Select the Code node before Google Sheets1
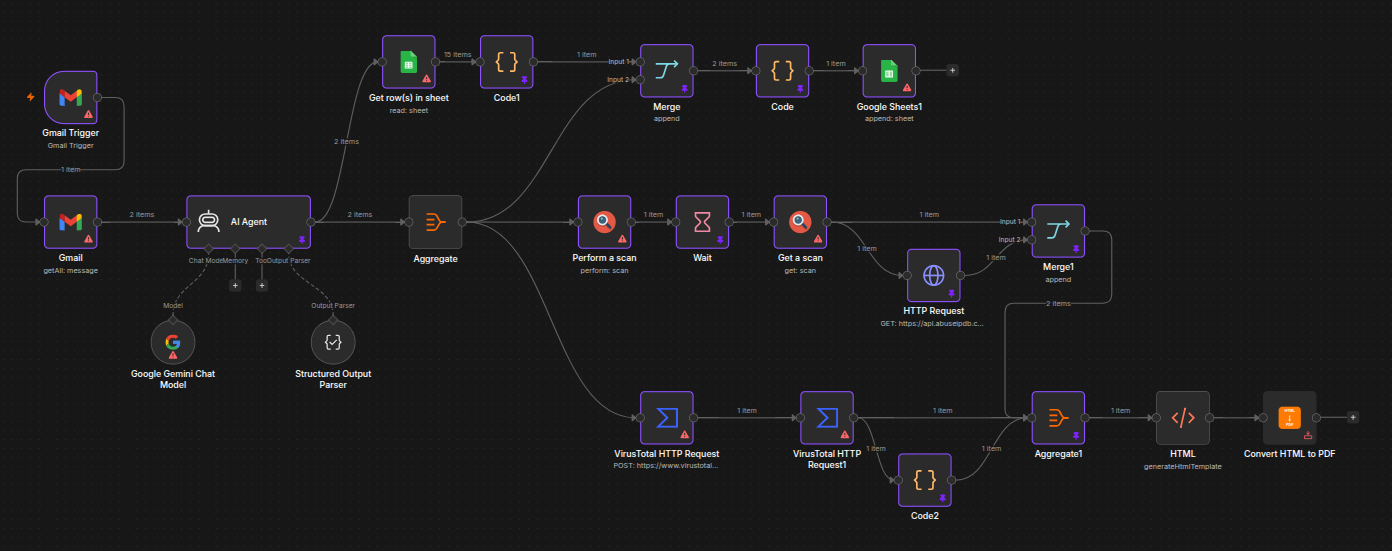The image size is (1392, 551). [782, 70]
